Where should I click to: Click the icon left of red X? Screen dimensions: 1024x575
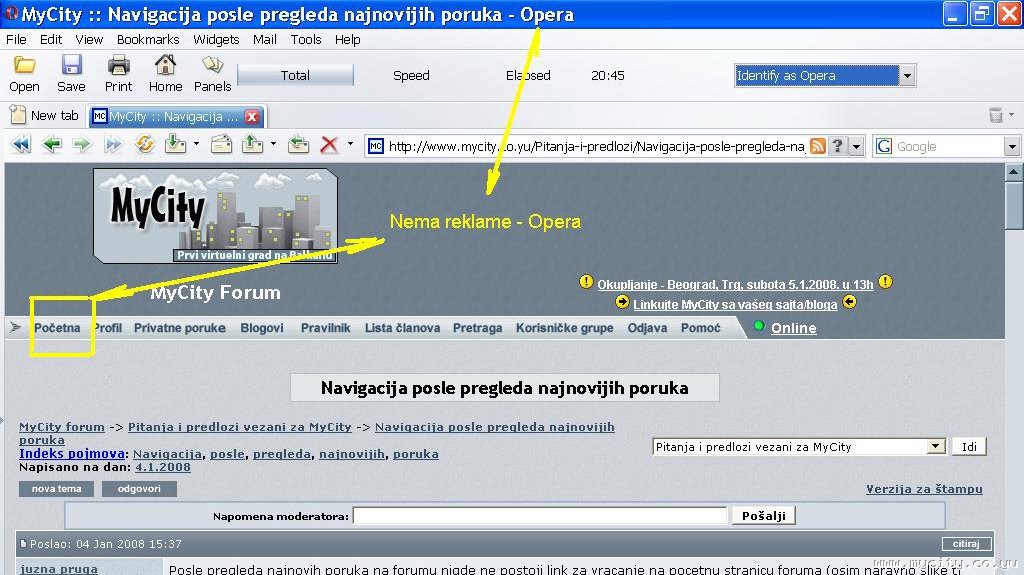coord(298,144)
